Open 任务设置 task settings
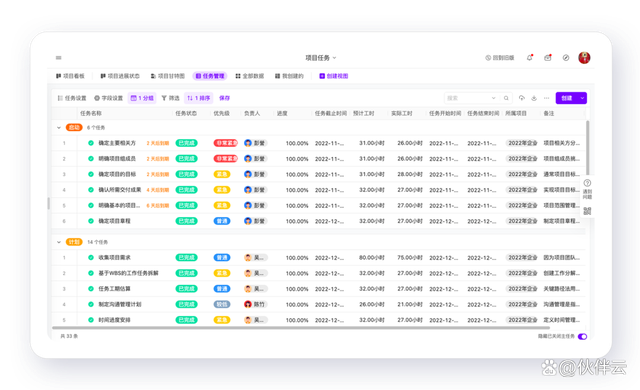This screenshot has width=640, height=390. [72, 98]
